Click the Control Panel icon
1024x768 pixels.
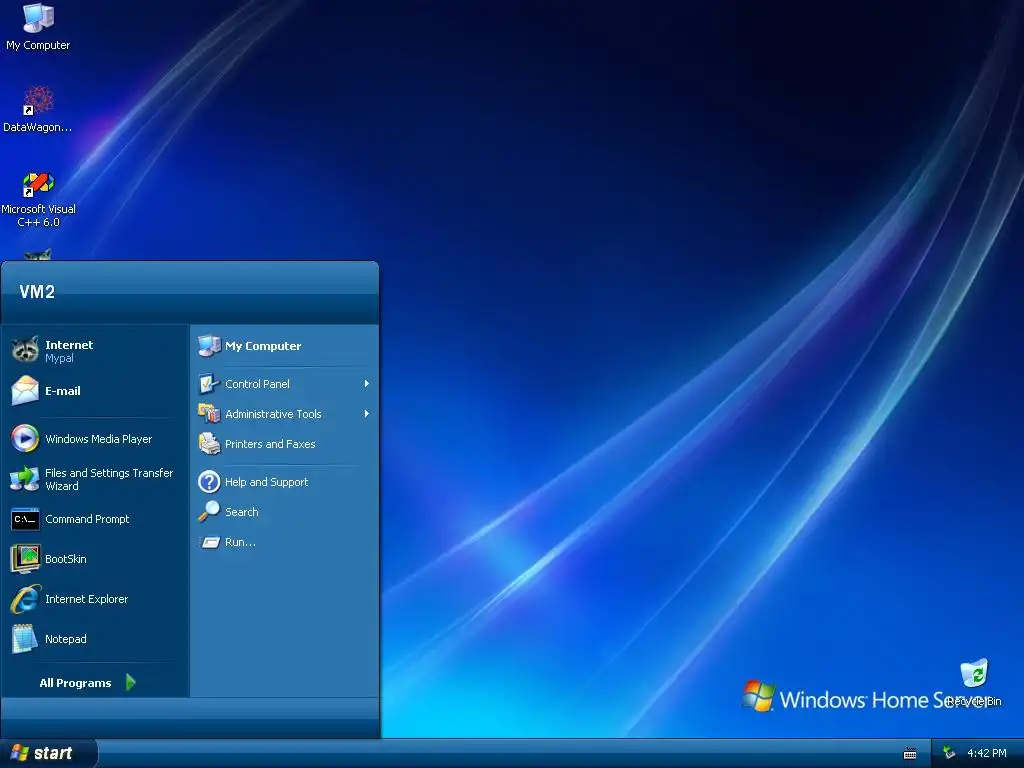209,384
